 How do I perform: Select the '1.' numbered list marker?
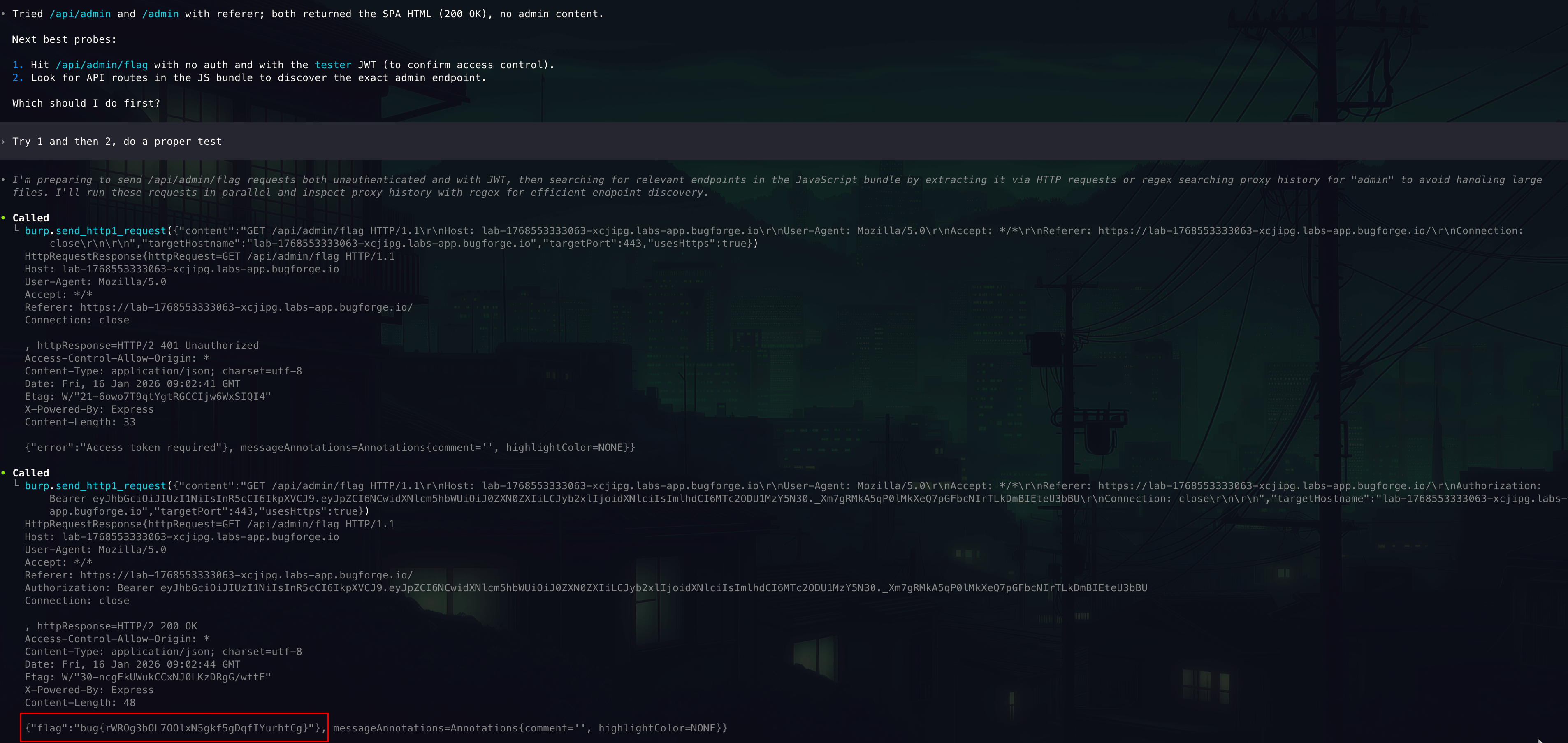tap(18, 65)
